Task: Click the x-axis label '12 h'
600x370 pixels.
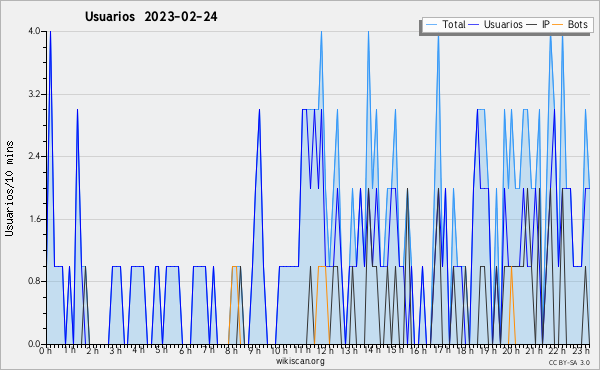Action: pos(325,351)
